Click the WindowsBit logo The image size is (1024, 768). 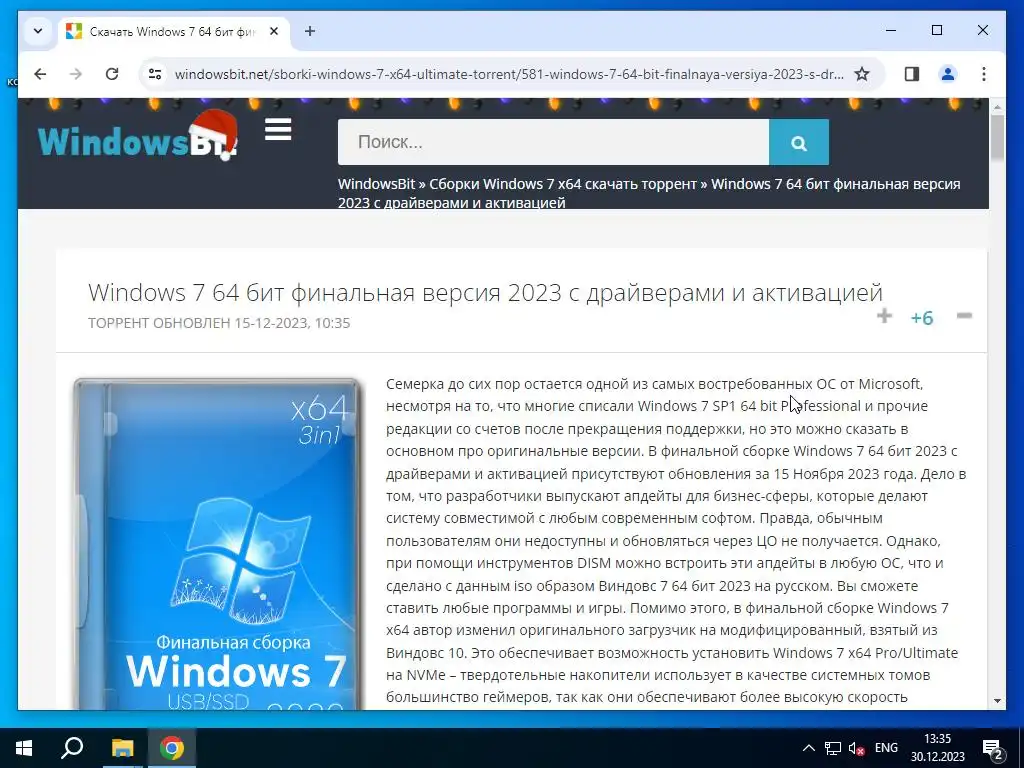(x=138, y=135)
